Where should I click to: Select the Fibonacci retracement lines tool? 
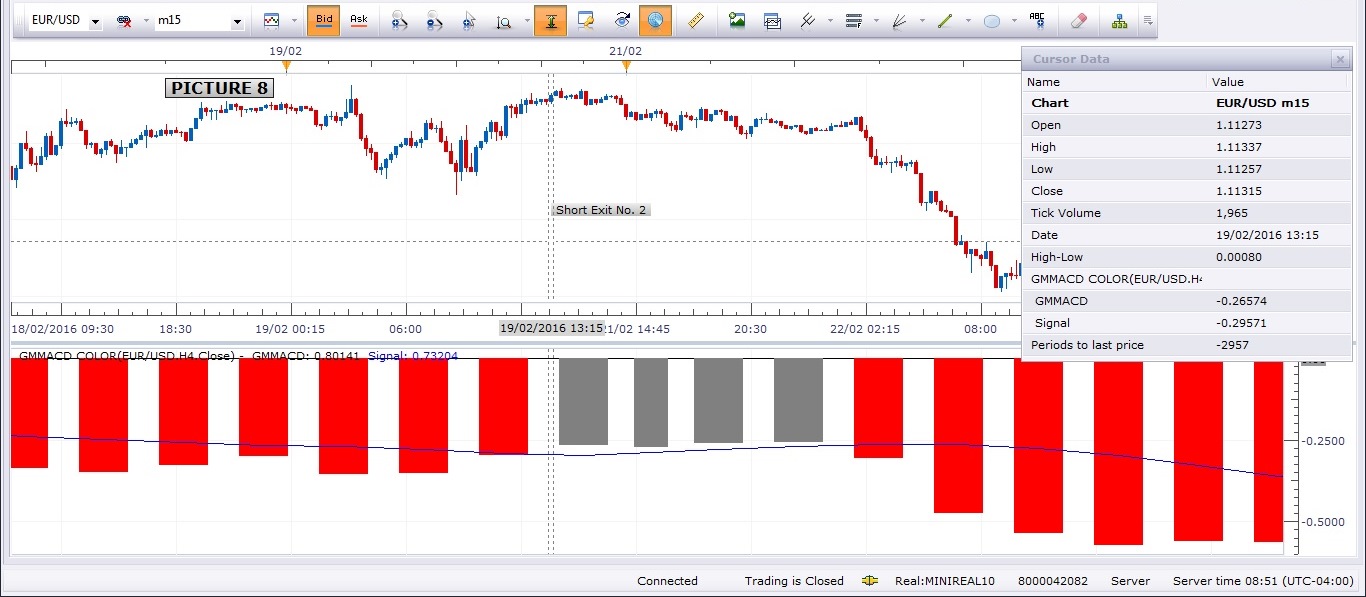click(x=853, y=20)
